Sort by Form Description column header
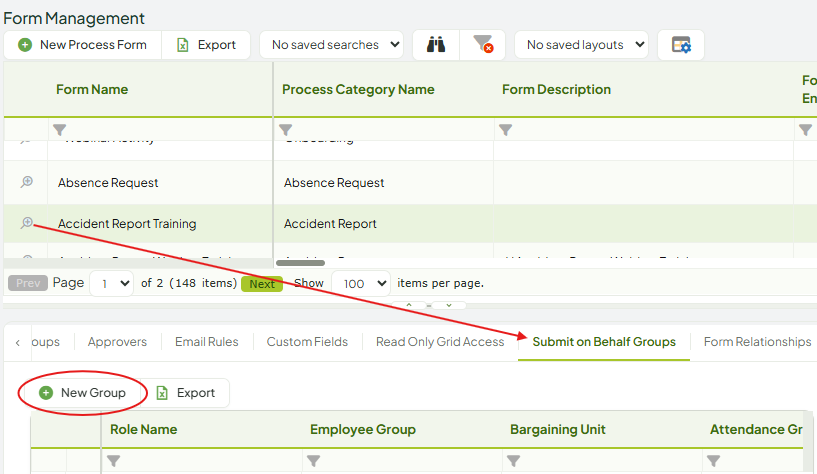Screen dimensions: 817x474 point(556,90)
